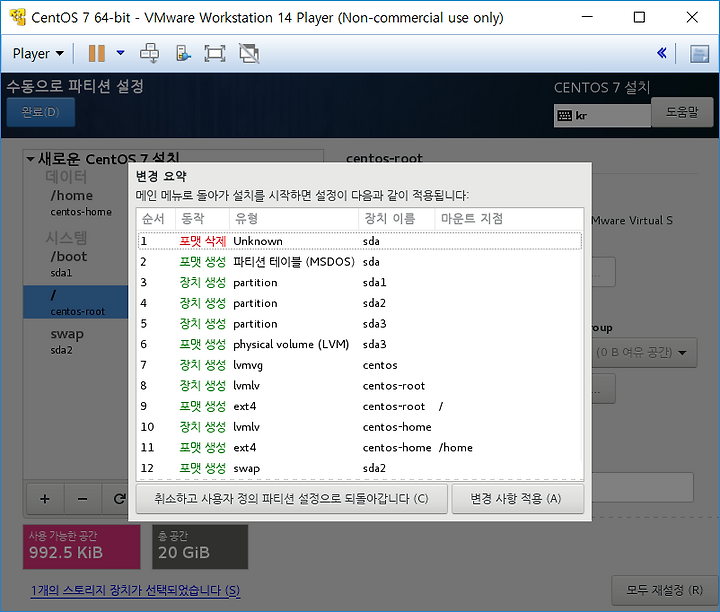Open the 1개의 스토리지 장치 link
Viewport: 720px width, 612px height.
pos(135,590)
